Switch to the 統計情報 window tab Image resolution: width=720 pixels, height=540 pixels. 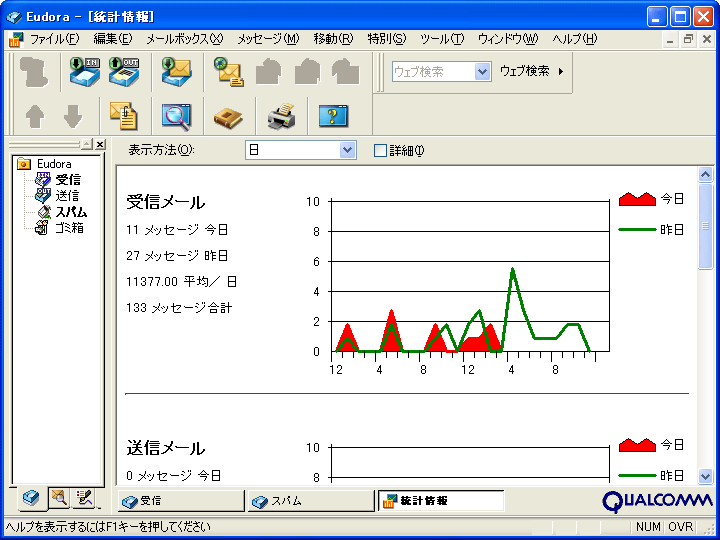[440, 501]
